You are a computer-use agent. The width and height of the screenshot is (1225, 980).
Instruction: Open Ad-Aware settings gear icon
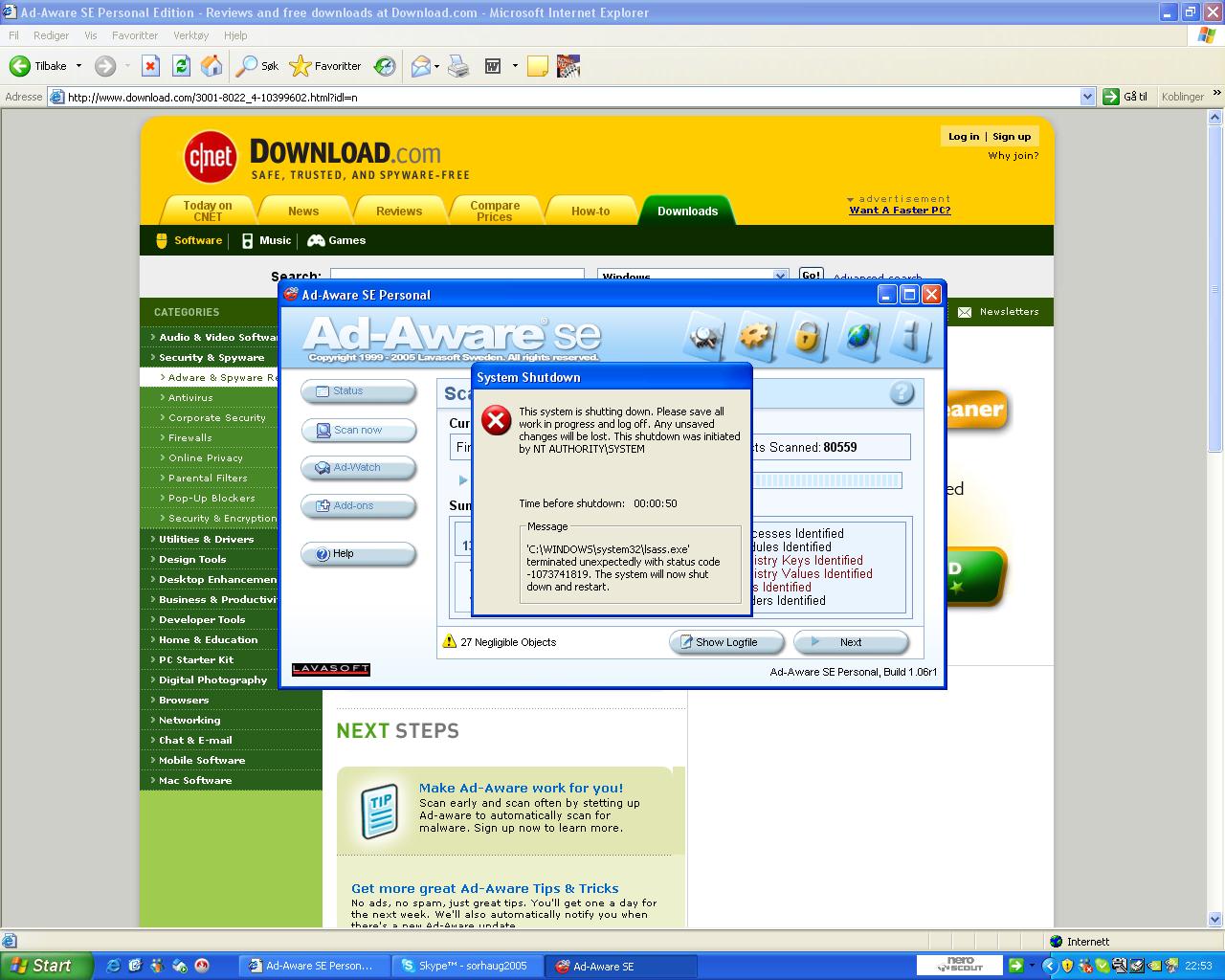tap(756, 338)
